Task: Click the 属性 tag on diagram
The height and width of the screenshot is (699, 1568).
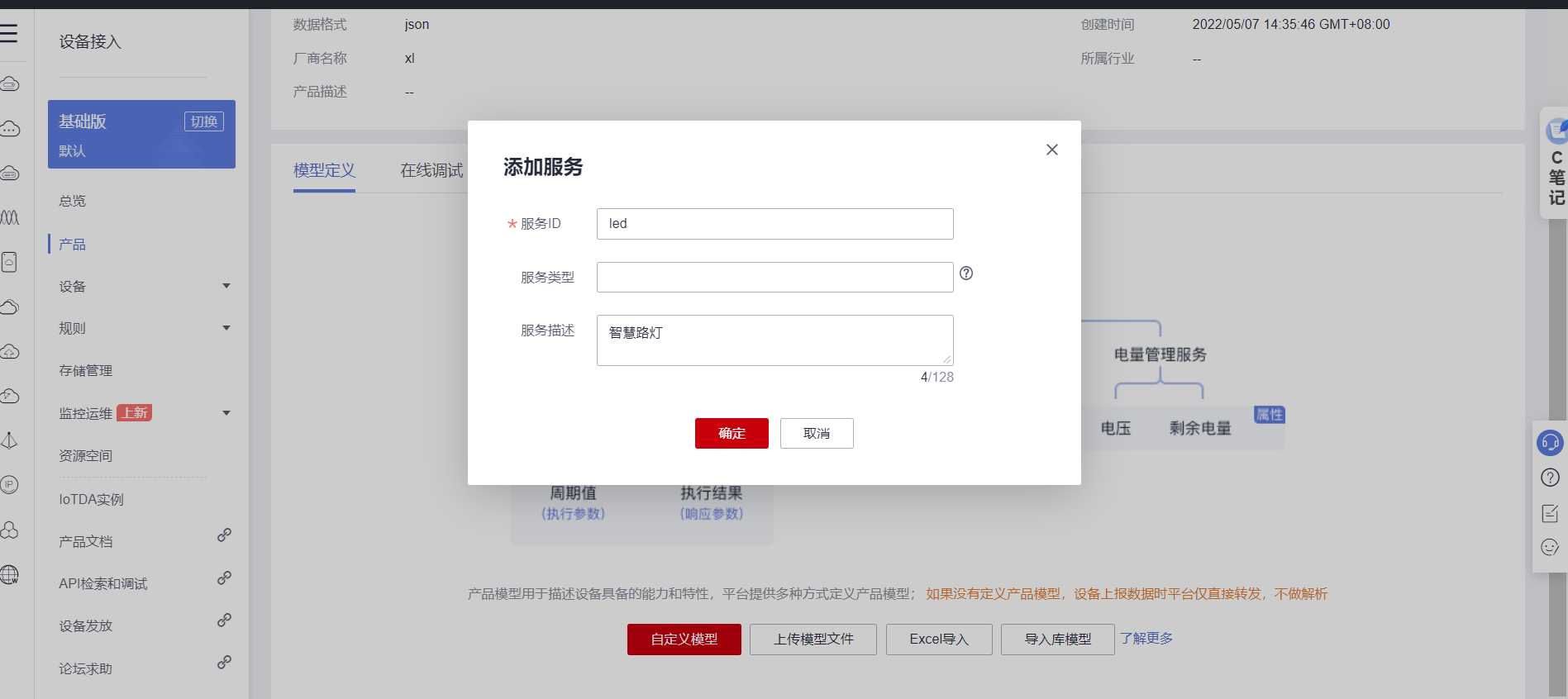Action: 1270,415
